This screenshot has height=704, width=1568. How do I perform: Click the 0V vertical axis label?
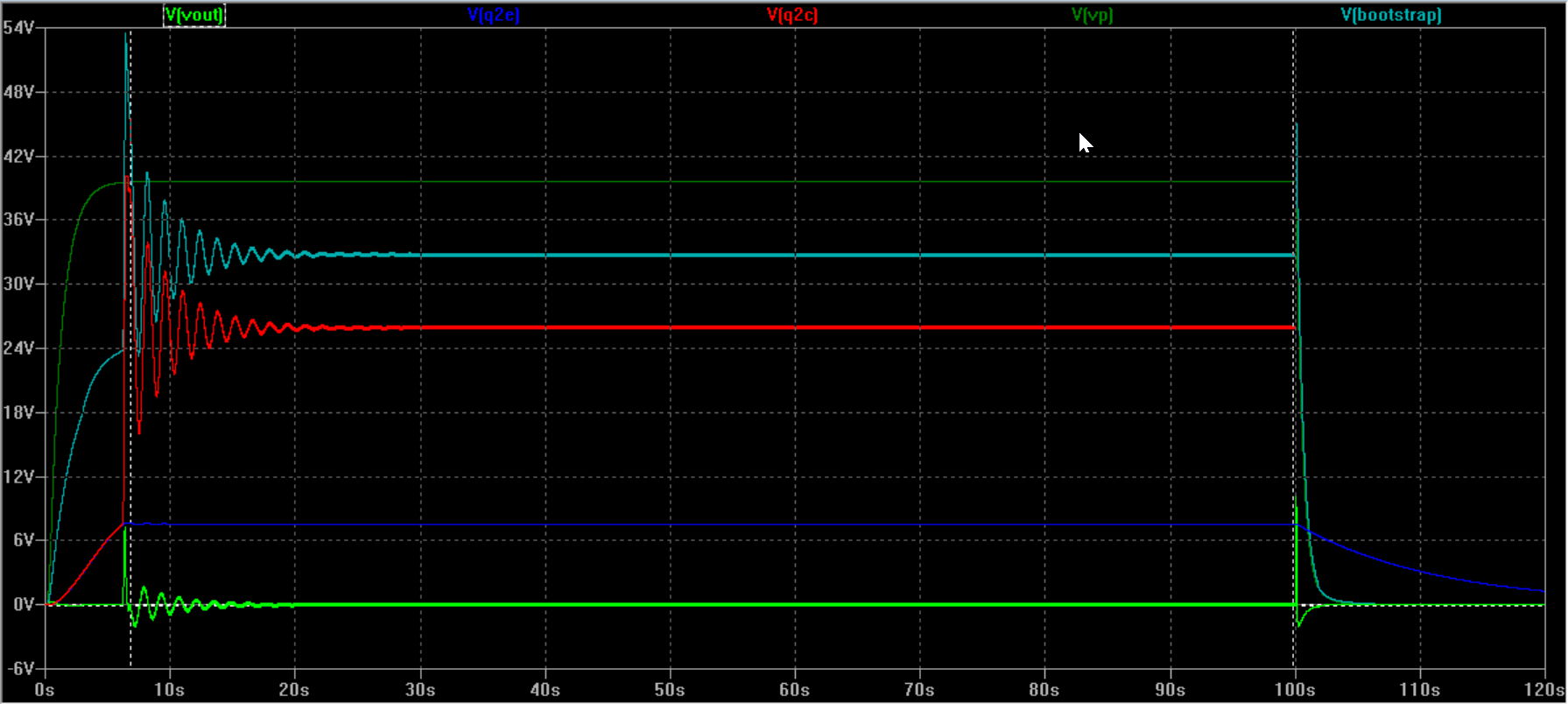[x=23, y=604]
